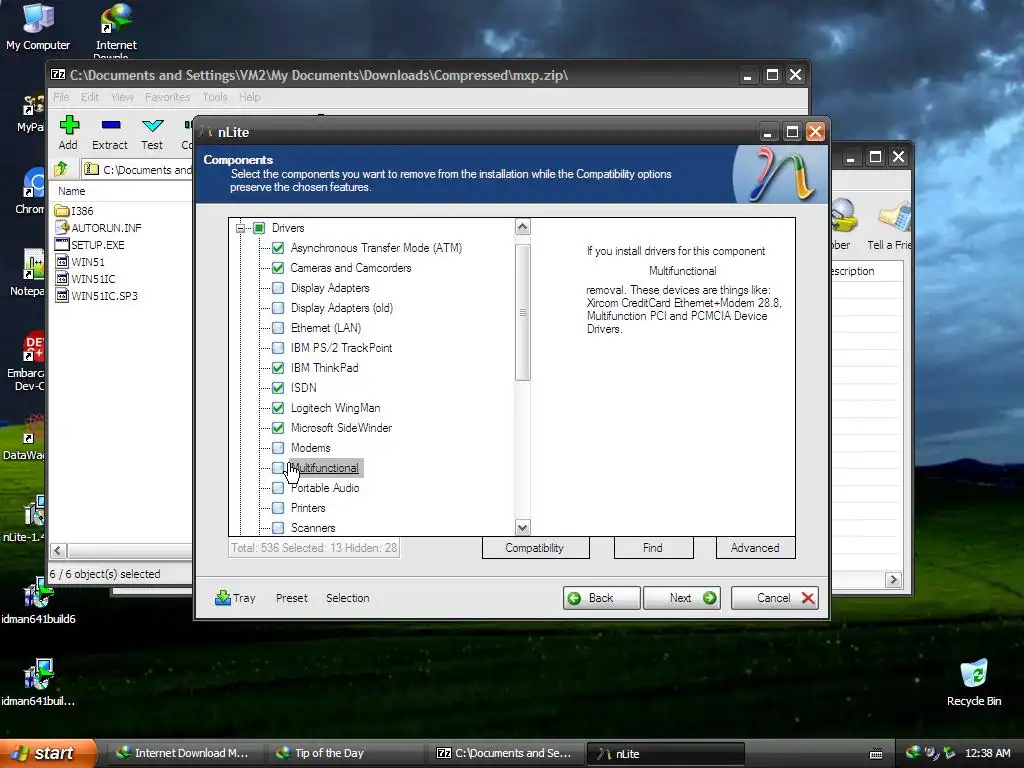Click the keyboard icon in the taskbar
Screen dimensions: 1024x768
coord(876,754)
